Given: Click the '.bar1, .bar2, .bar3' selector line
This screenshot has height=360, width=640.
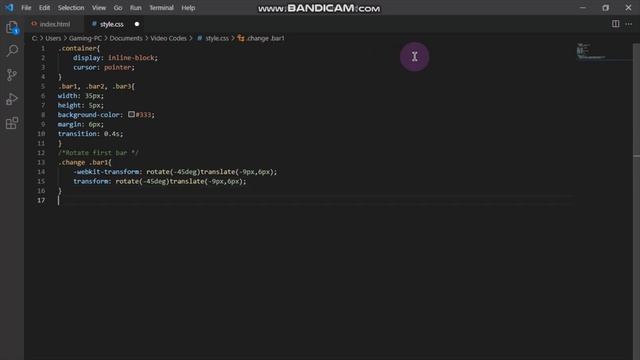Looking at the screenshot, I should click(96, 87).
